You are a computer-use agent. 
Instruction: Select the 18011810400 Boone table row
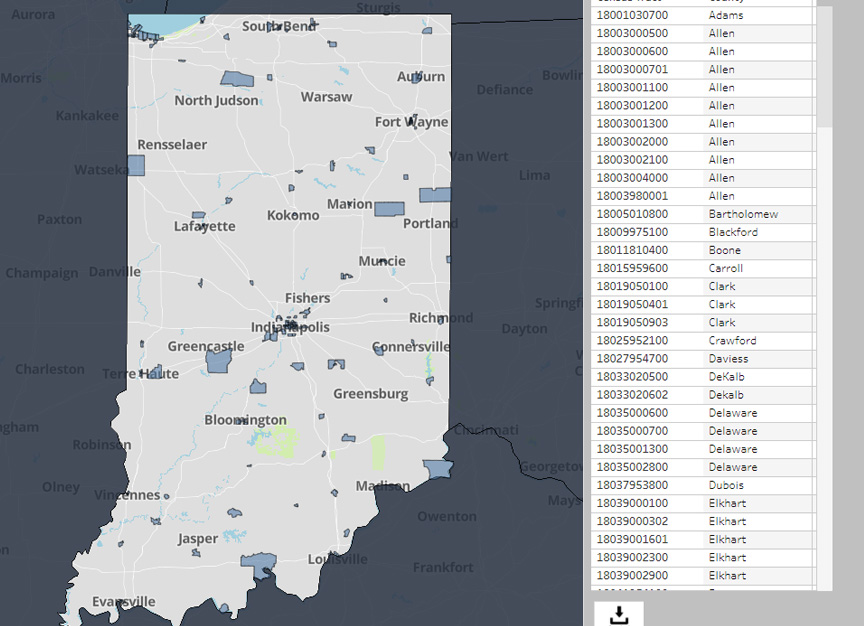click(x=703, y=251)
